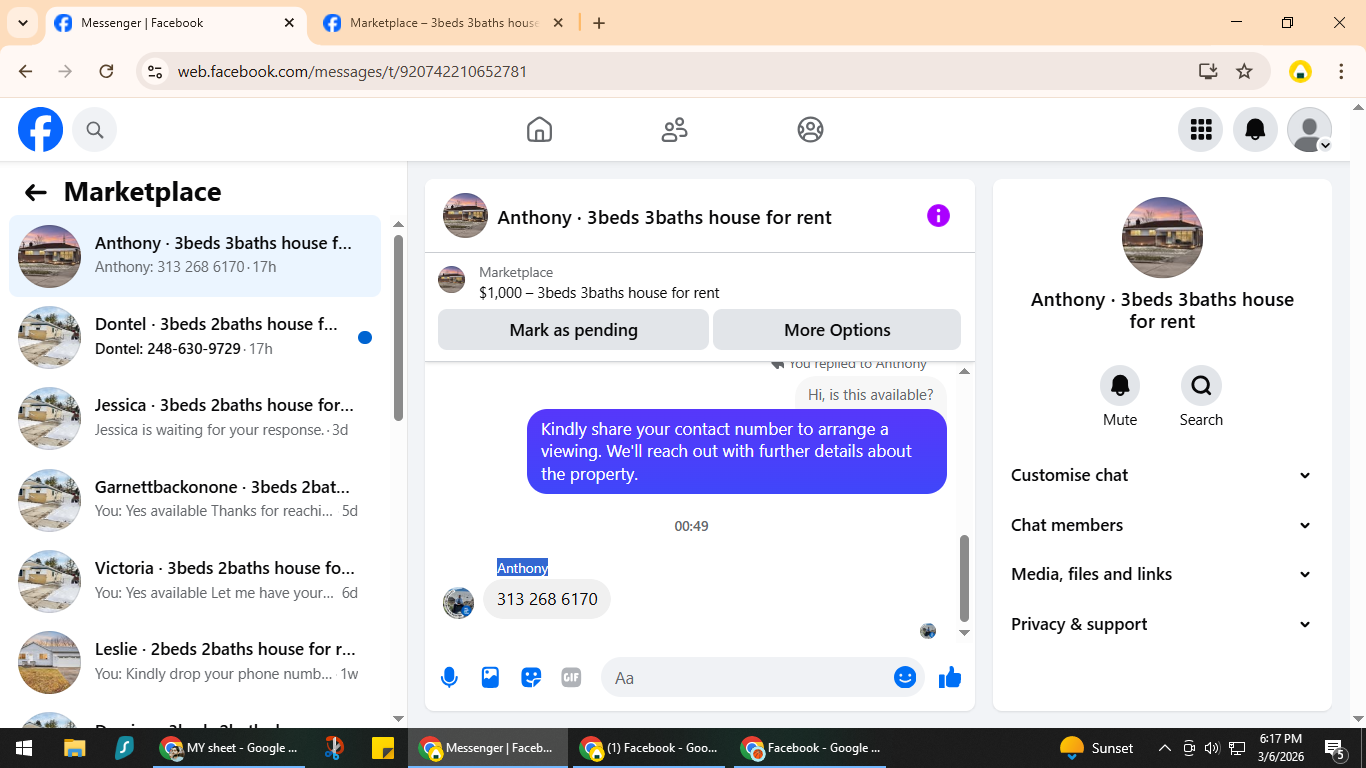
Task: Expand the Chat members section
Action: pyautogui.click(x=1161, y=525)
